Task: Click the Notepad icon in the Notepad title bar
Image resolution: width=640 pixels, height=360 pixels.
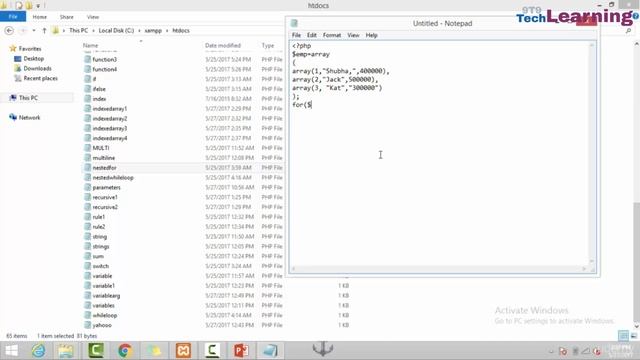Action: (294, 23)
